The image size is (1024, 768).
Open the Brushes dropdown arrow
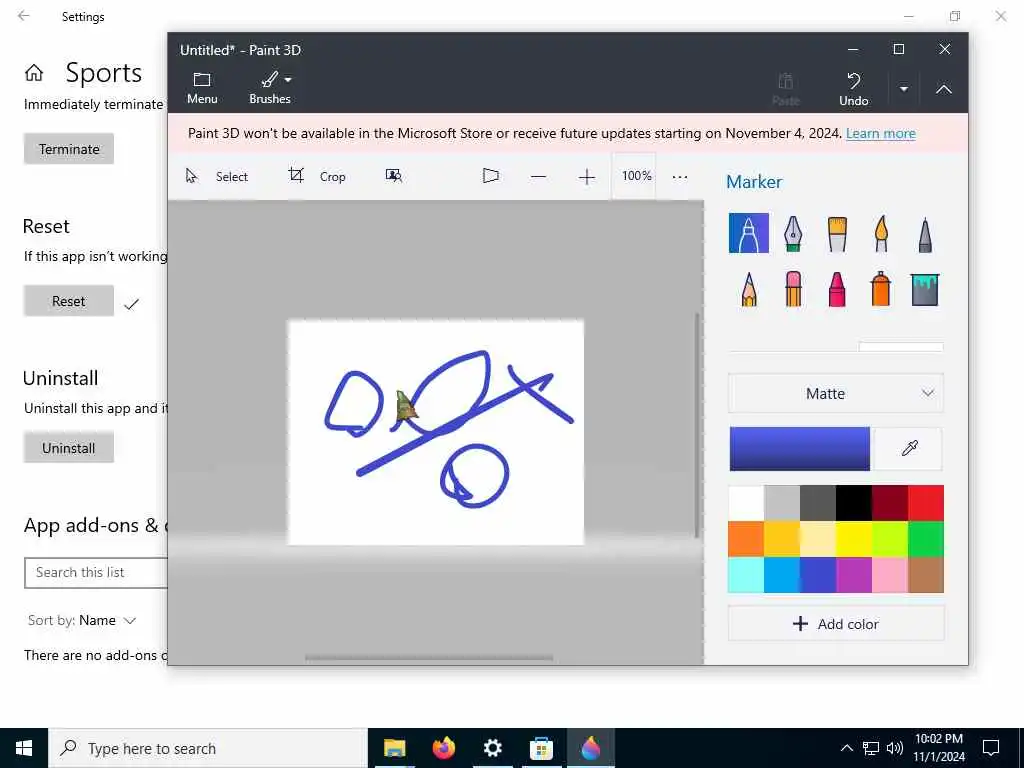pos(288,80)
